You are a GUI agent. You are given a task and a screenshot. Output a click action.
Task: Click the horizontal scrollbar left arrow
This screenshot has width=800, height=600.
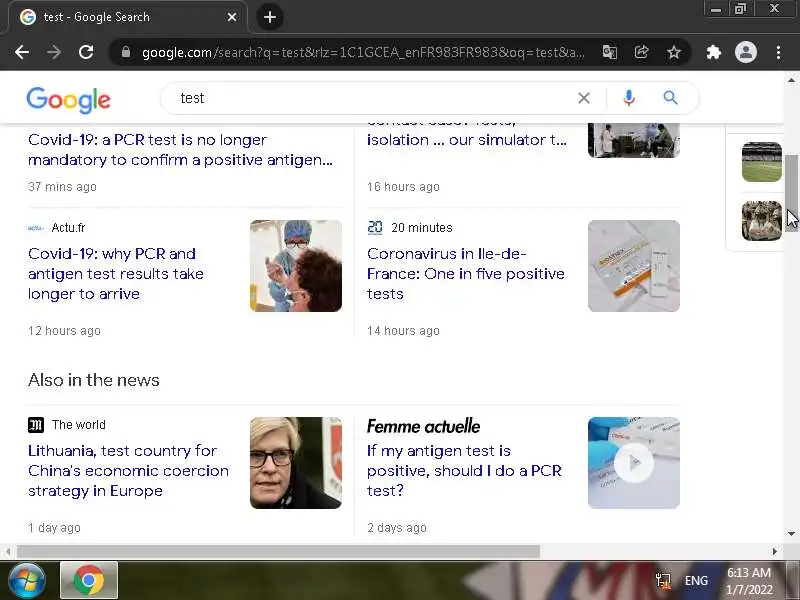[x=8, y=552]
